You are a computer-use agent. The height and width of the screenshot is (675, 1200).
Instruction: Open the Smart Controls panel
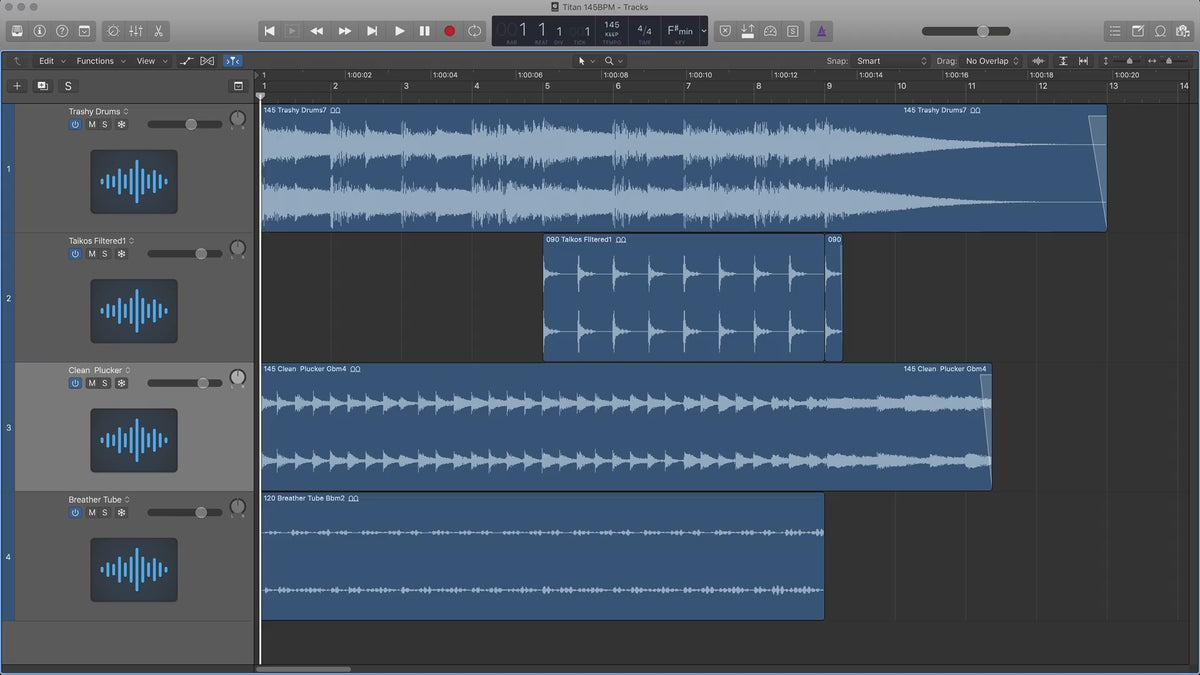coord(112,31)
